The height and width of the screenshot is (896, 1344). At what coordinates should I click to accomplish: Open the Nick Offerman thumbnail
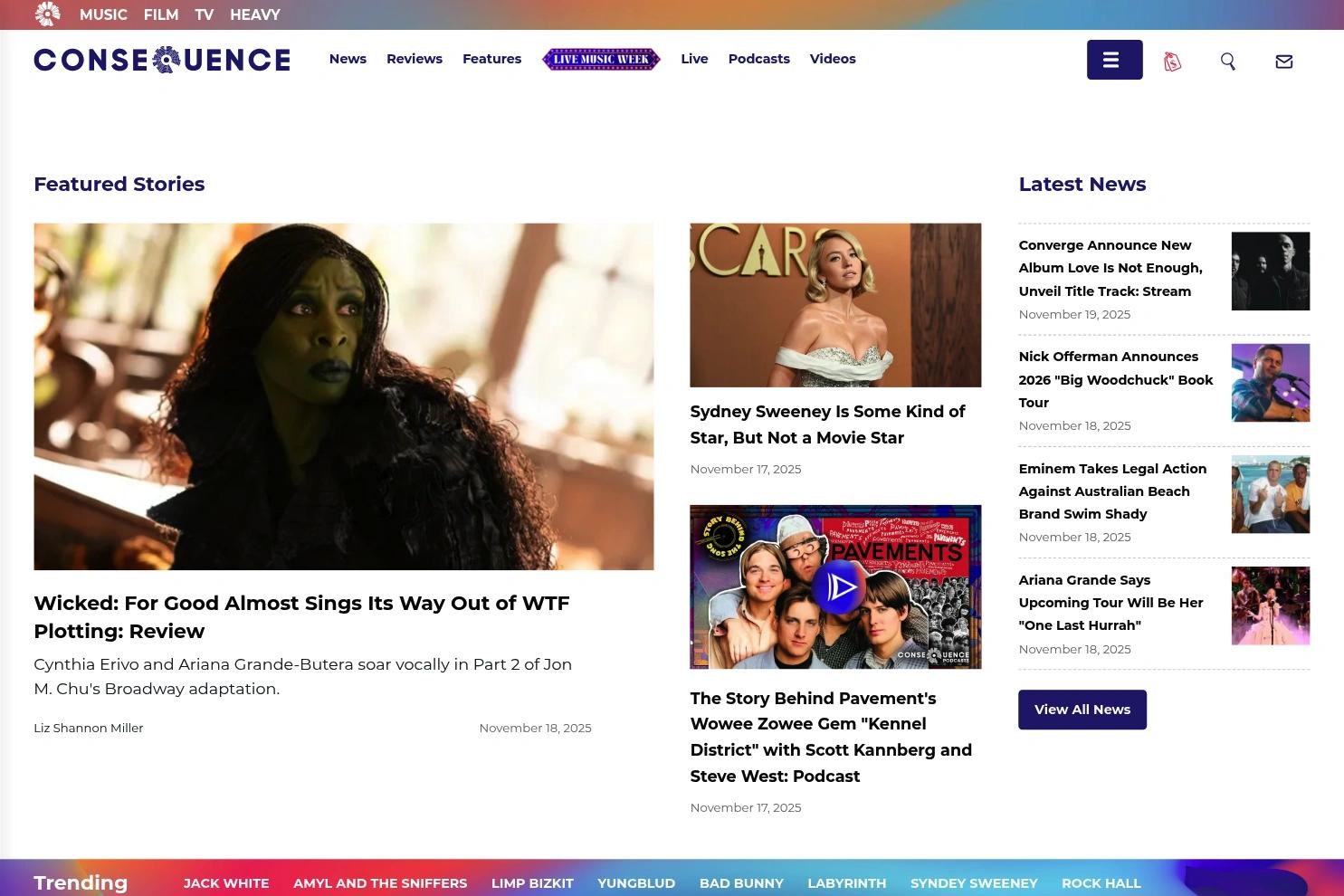coord(1271,383)
